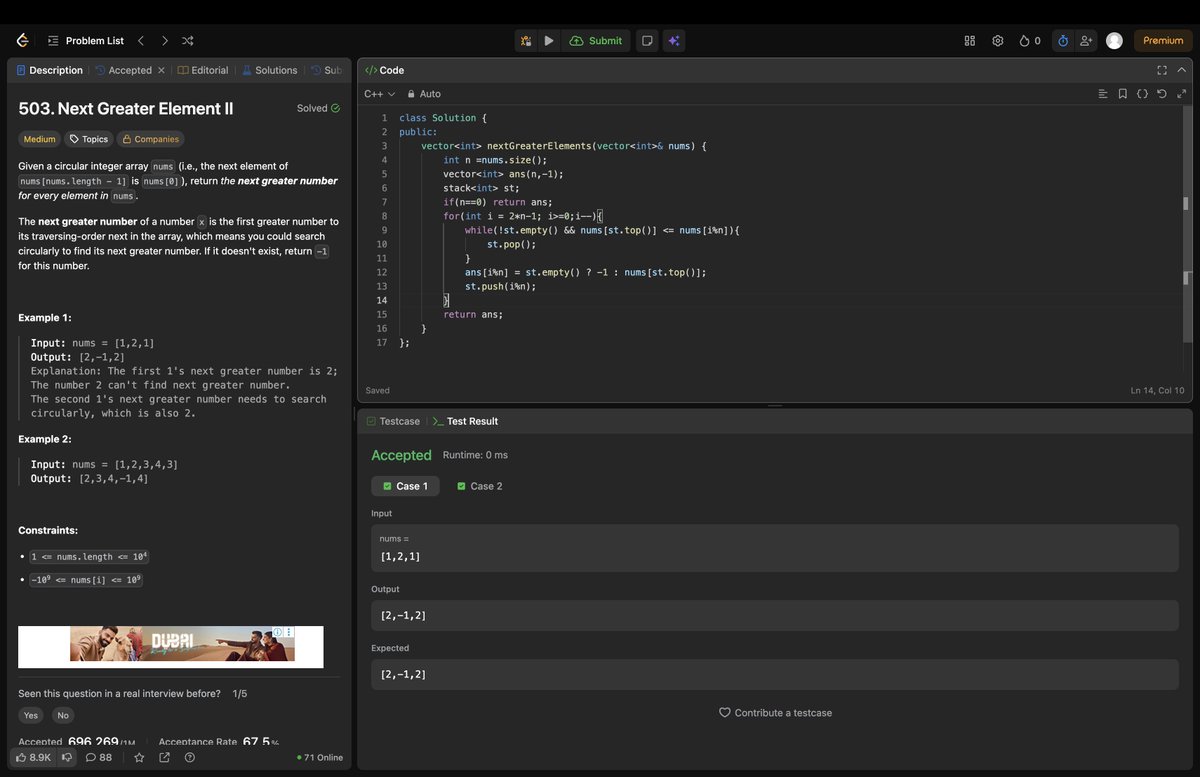Open the AI assistant sparkle icon
1200x777 pixels.
point(673,40)
